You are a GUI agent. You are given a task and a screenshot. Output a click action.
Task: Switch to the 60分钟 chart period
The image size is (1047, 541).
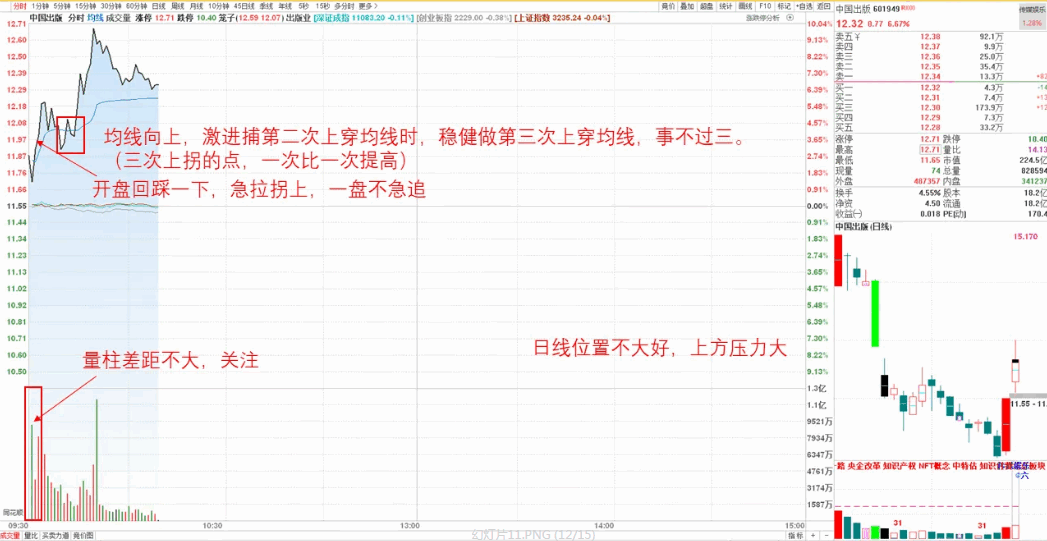(x=137, y=6)
